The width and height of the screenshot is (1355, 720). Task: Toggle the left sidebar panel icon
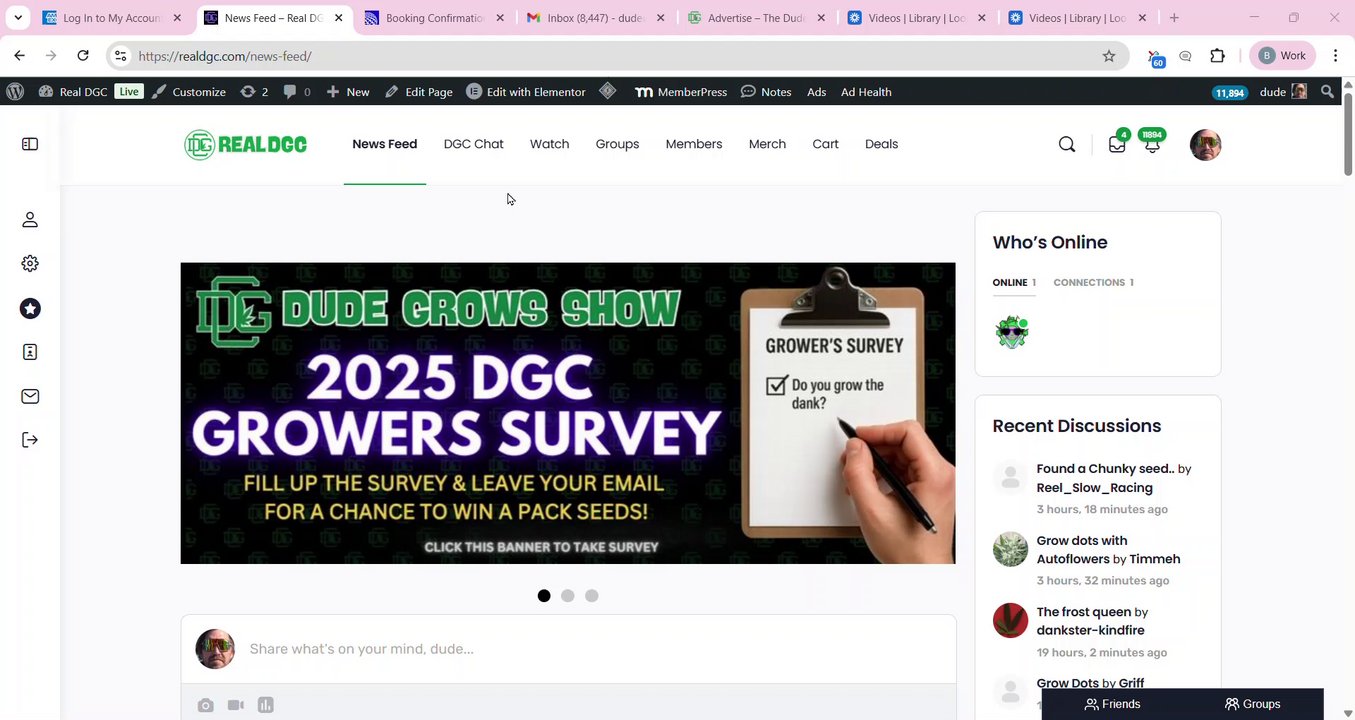[x=30, y=144]
